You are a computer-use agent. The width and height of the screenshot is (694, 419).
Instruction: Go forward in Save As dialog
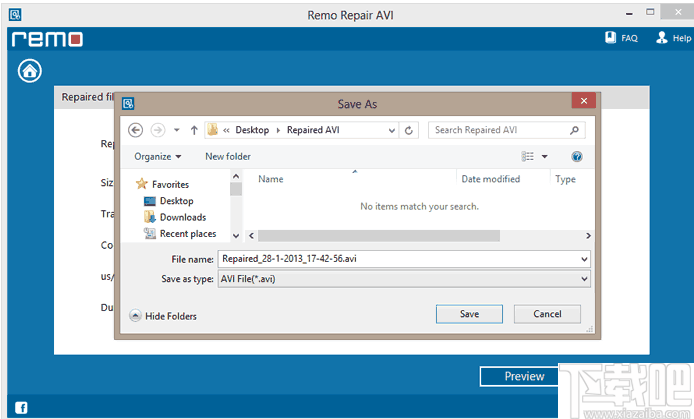(x=158, y=130)
